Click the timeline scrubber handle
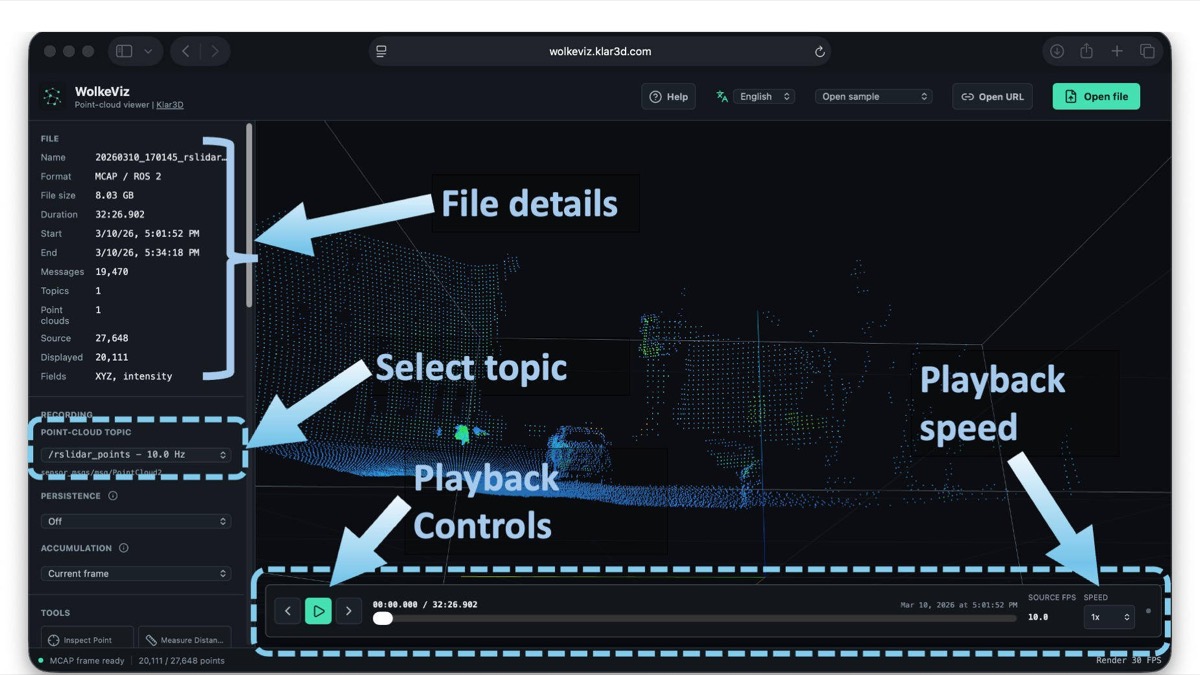 (x=382, y=619)
